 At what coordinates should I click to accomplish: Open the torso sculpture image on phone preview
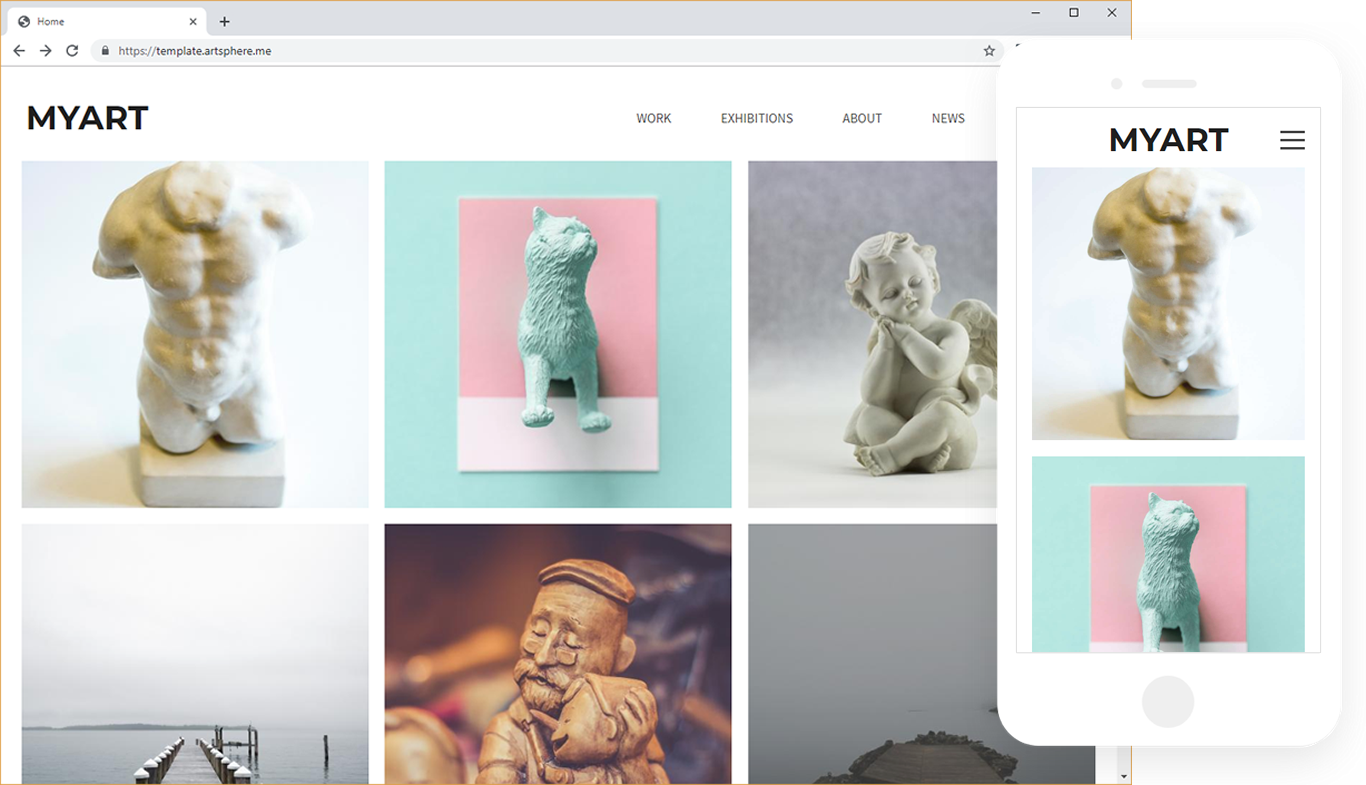(1168, 303)
